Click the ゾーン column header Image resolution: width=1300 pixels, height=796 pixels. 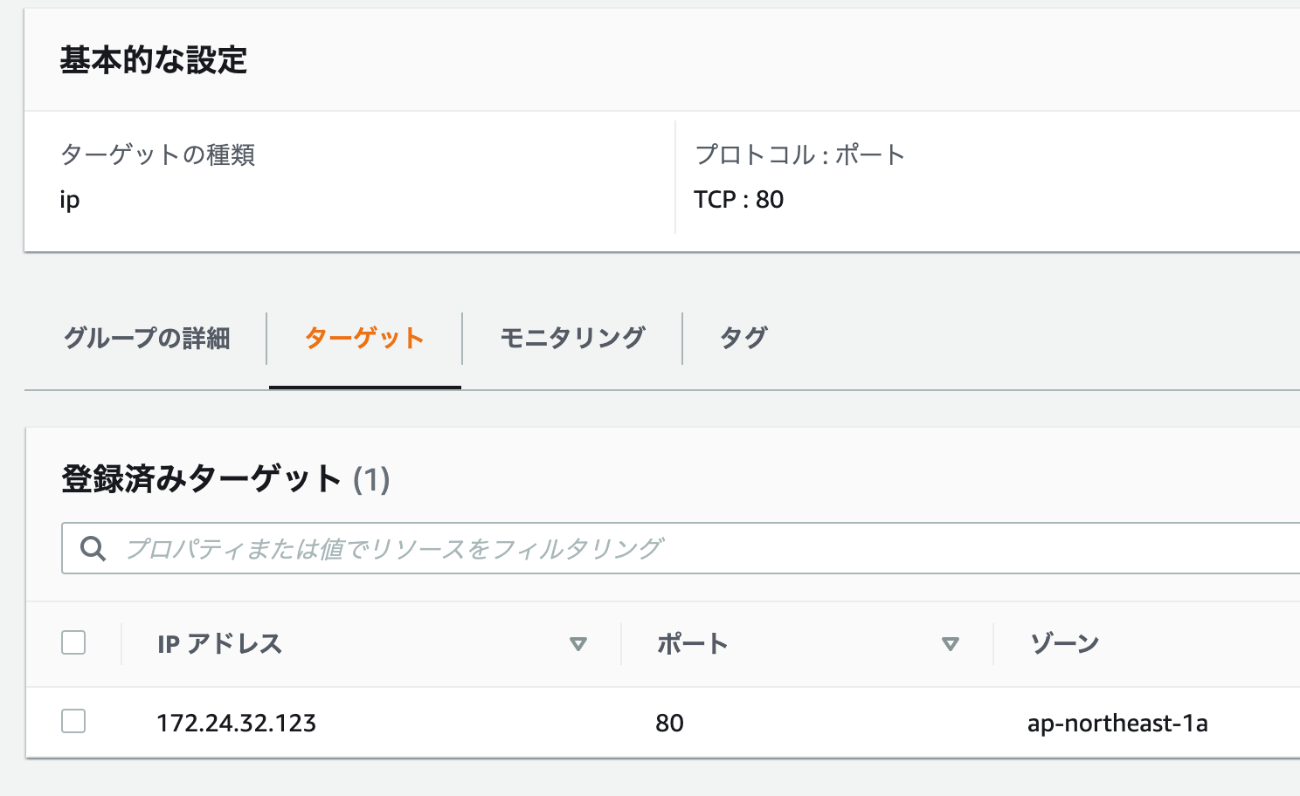[1064, 644]
